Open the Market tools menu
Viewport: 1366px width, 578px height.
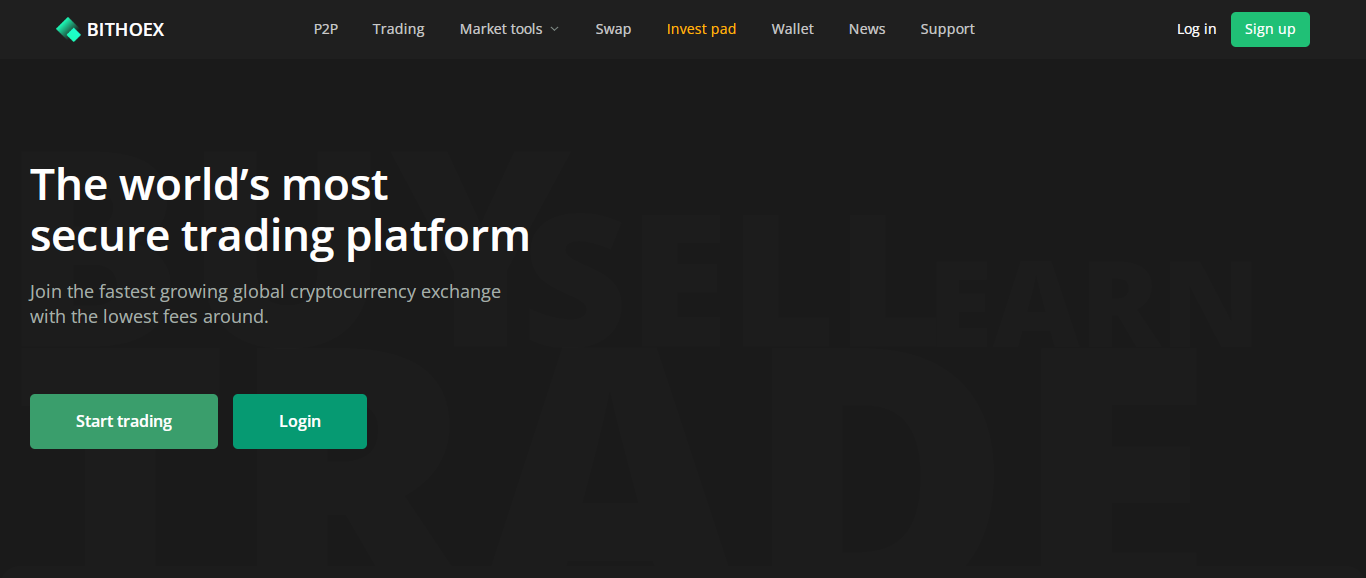pos(500,29)
